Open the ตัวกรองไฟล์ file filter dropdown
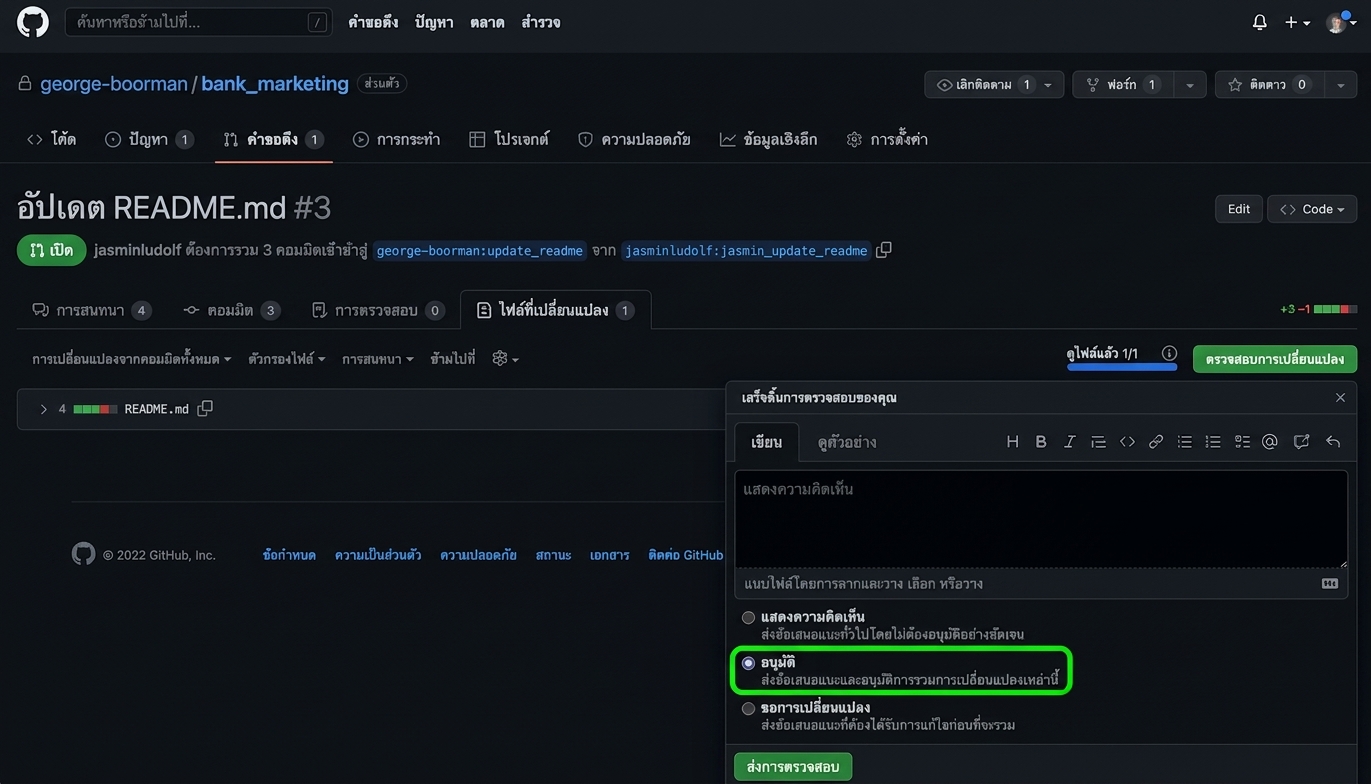The image size is (1371, 784). click(x=286, y=359)
